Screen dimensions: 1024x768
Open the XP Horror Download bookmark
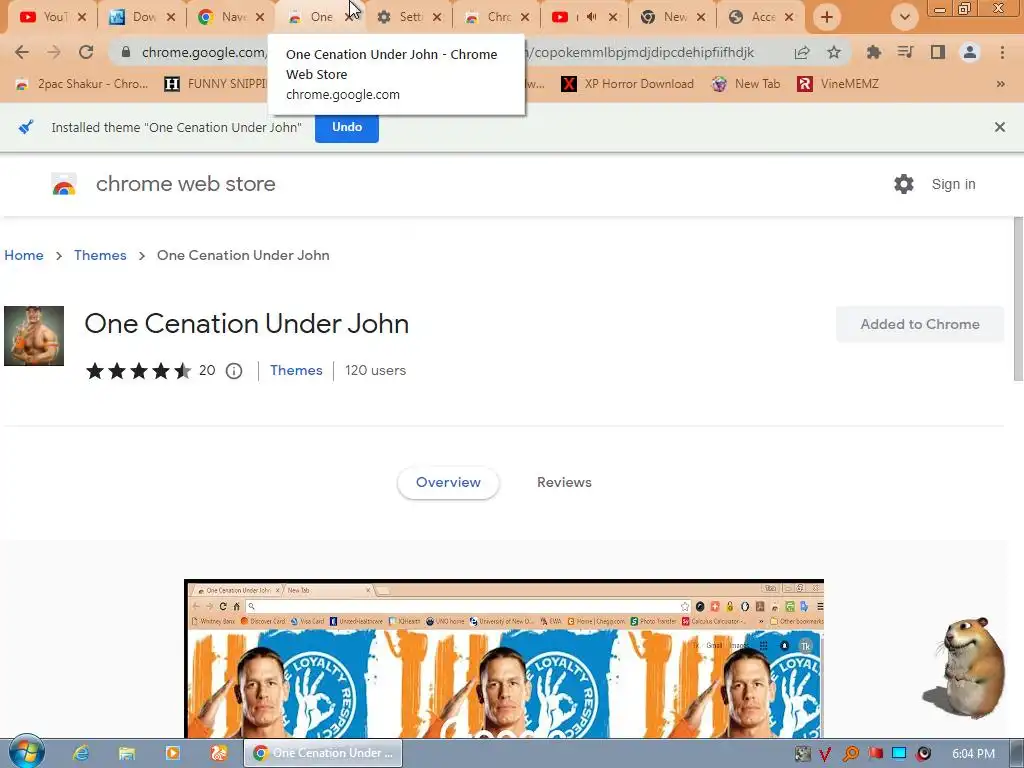point(628,84)
